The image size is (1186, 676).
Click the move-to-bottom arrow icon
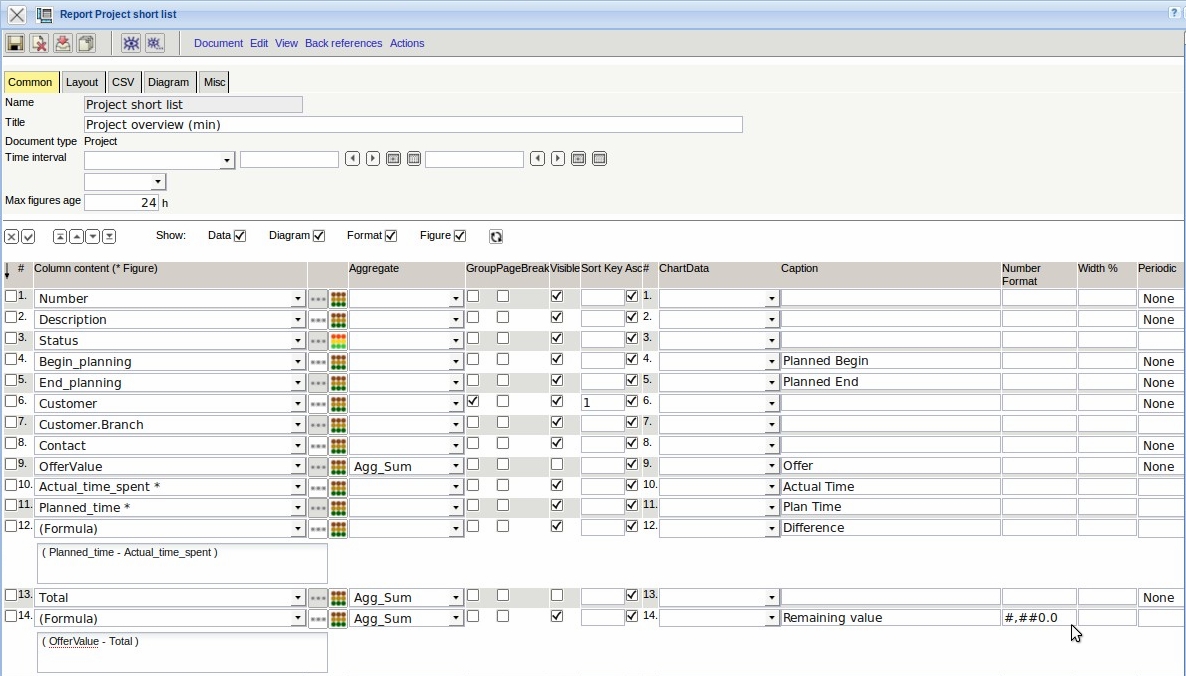[109, 237]
